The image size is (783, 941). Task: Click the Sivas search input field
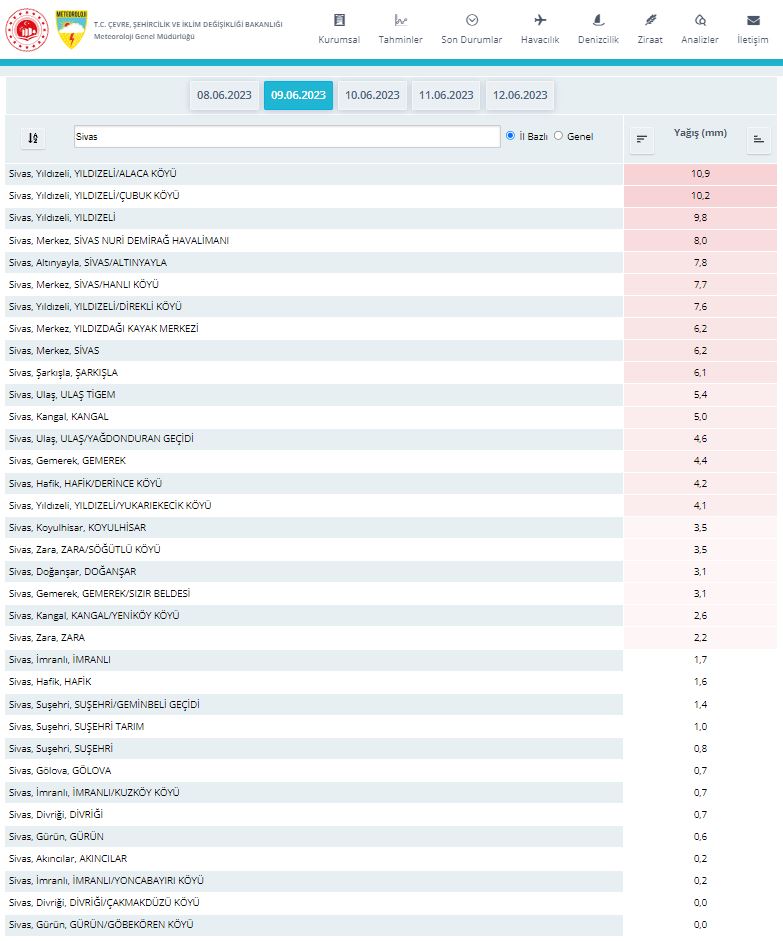tap(286, 136)
